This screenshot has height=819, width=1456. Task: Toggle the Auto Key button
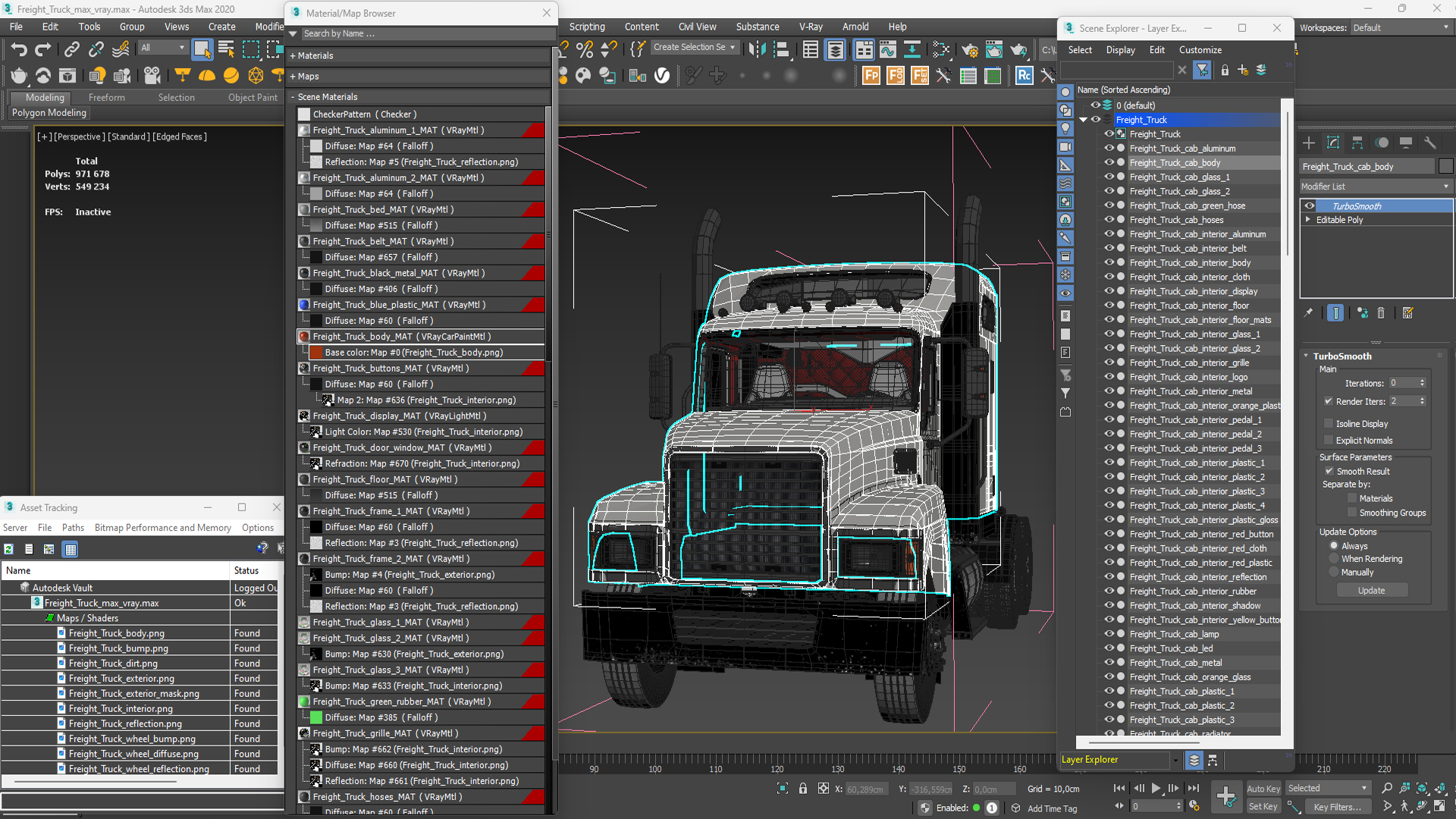(1263, 789)
